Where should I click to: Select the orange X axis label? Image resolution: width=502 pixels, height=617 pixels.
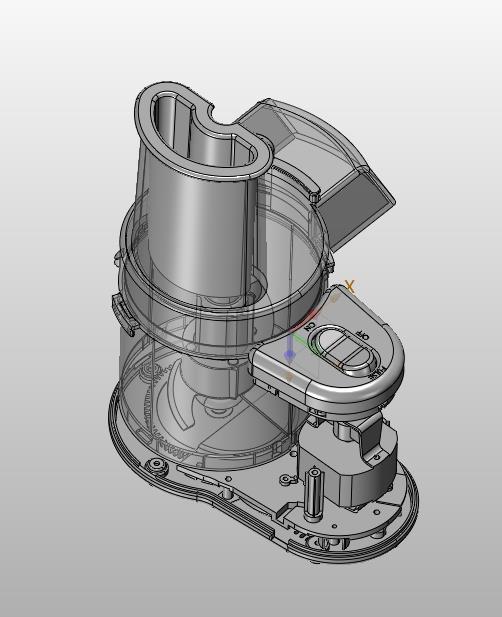pyautogui.click(x=350, y=286)
